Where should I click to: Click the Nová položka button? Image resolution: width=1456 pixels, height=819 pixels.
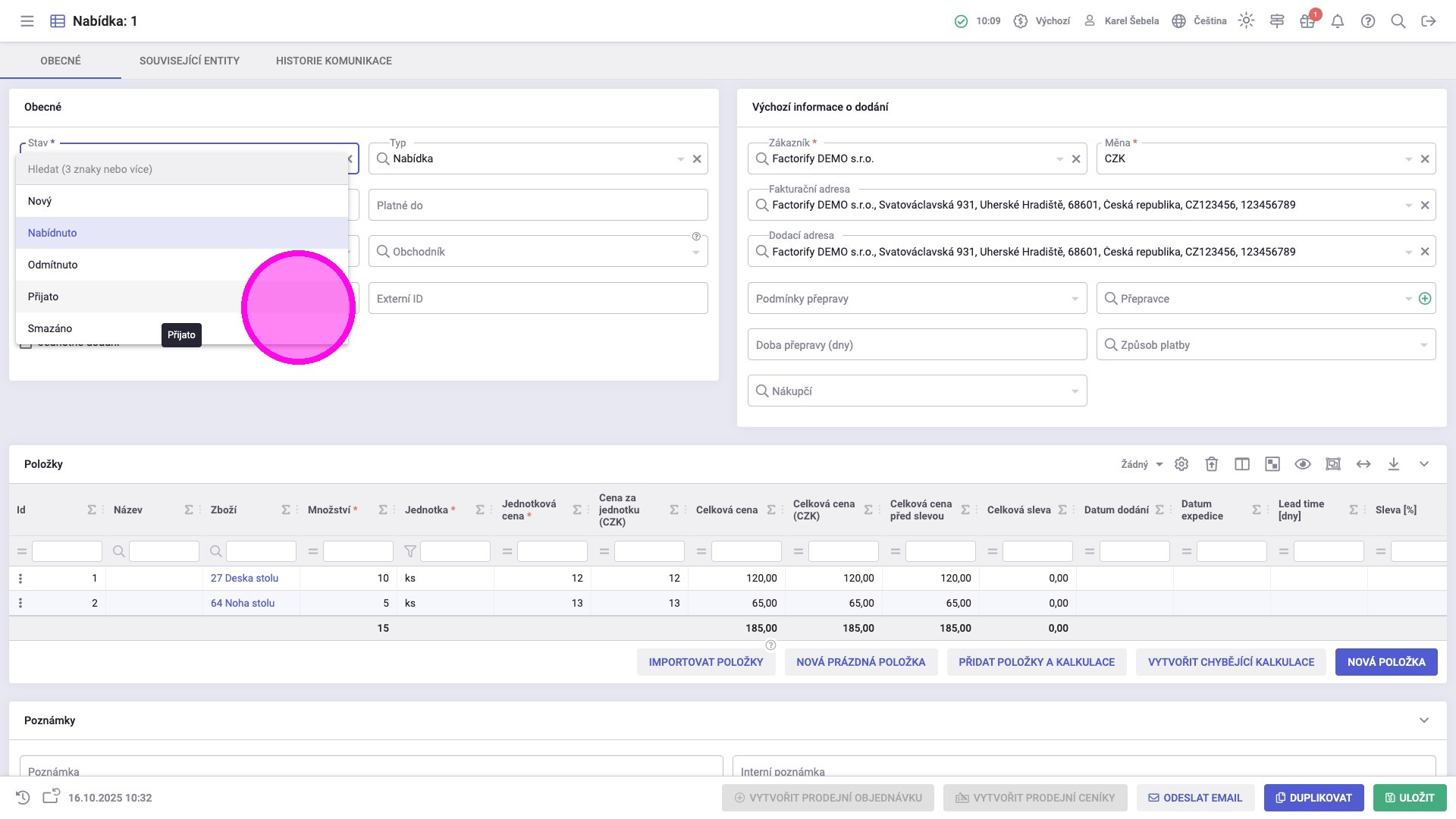pos(1385,662)
